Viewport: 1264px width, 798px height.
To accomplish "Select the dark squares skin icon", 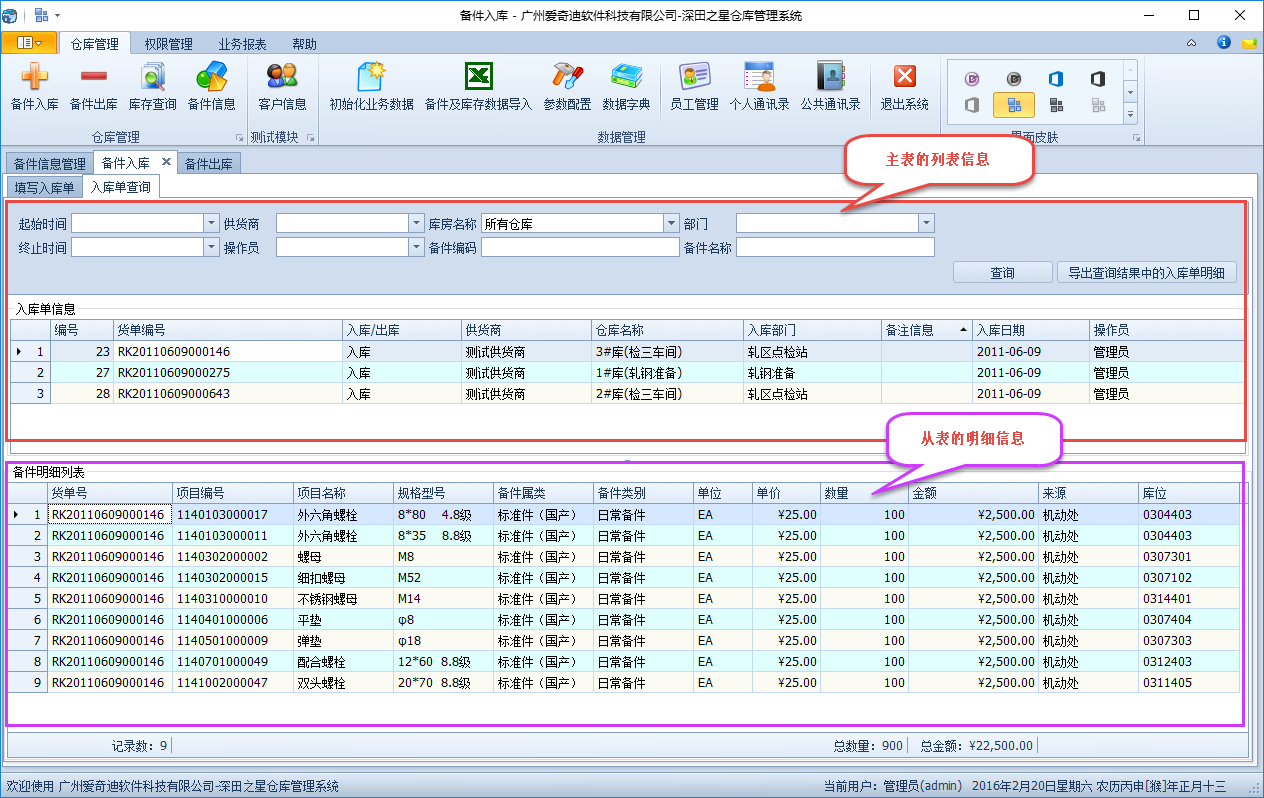I will click(1056, 105).
